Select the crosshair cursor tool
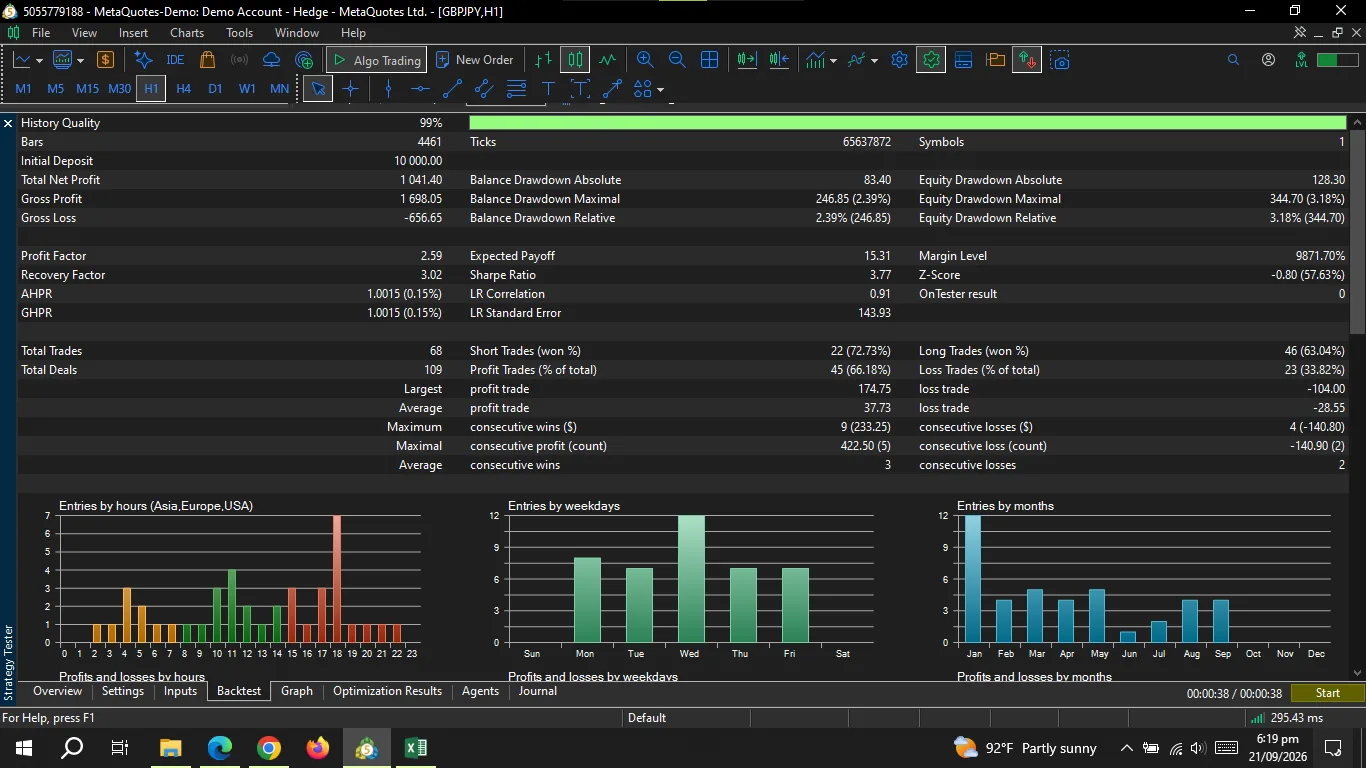This screenshot has height=768, width=1366. pos(350,89)
